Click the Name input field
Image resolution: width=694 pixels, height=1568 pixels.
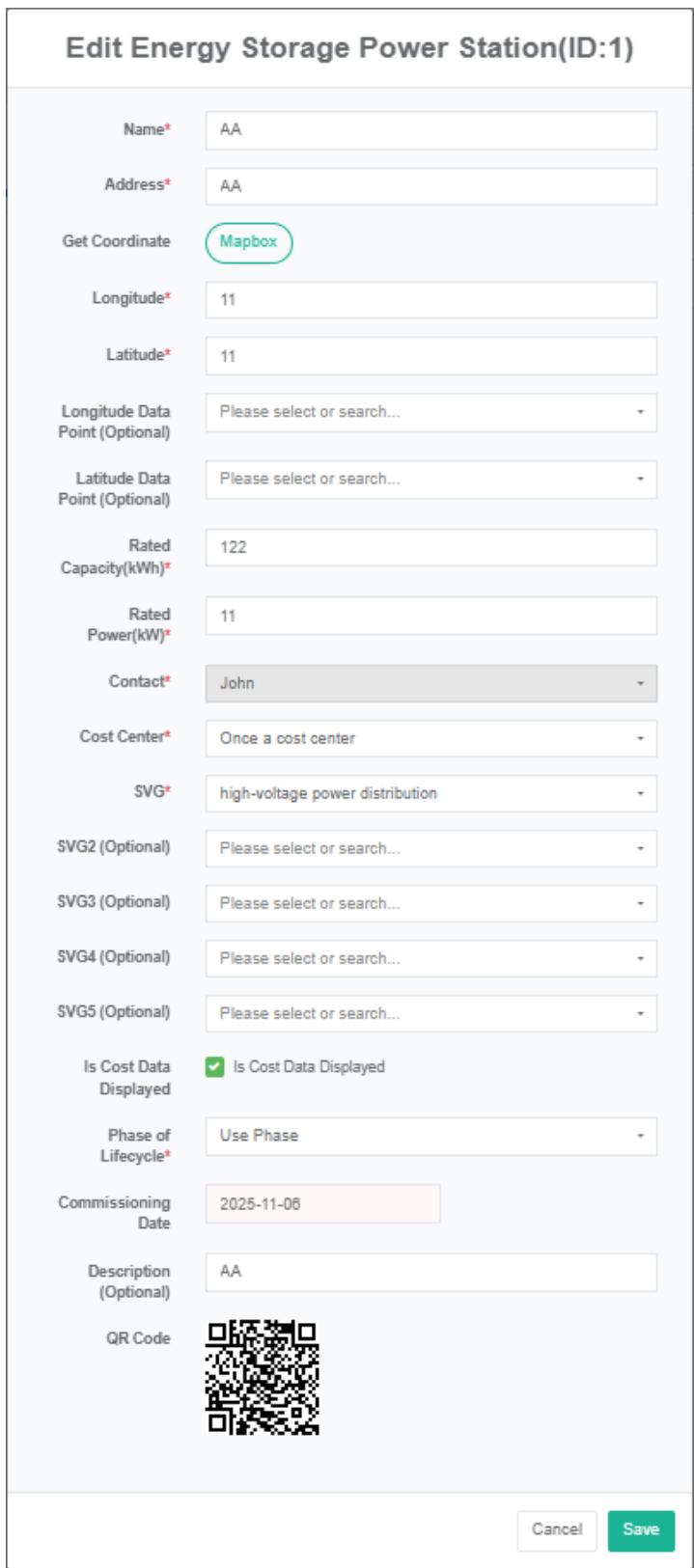pyautogui.click(x=430, y=130)
